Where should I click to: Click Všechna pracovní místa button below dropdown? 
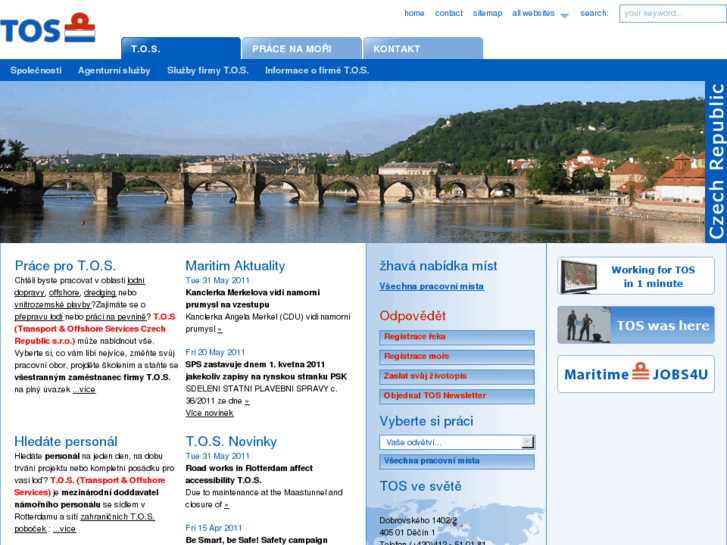coord(457,462)
